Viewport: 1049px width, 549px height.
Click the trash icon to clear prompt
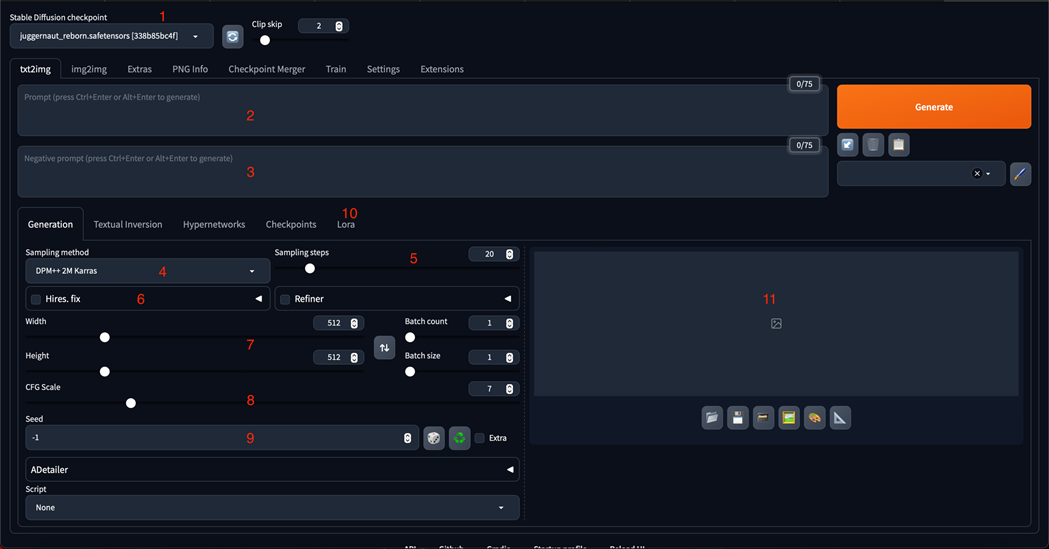(x=873, y=145)
